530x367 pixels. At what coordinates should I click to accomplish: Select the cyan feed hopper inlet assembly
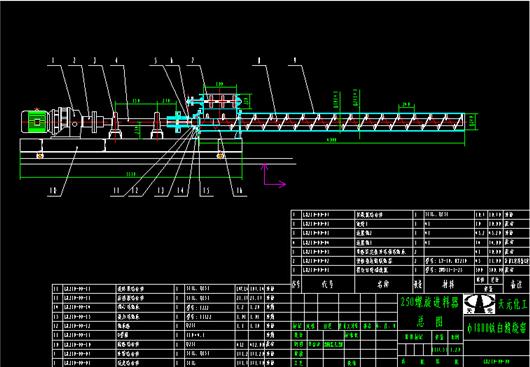[x=219, y=101]
